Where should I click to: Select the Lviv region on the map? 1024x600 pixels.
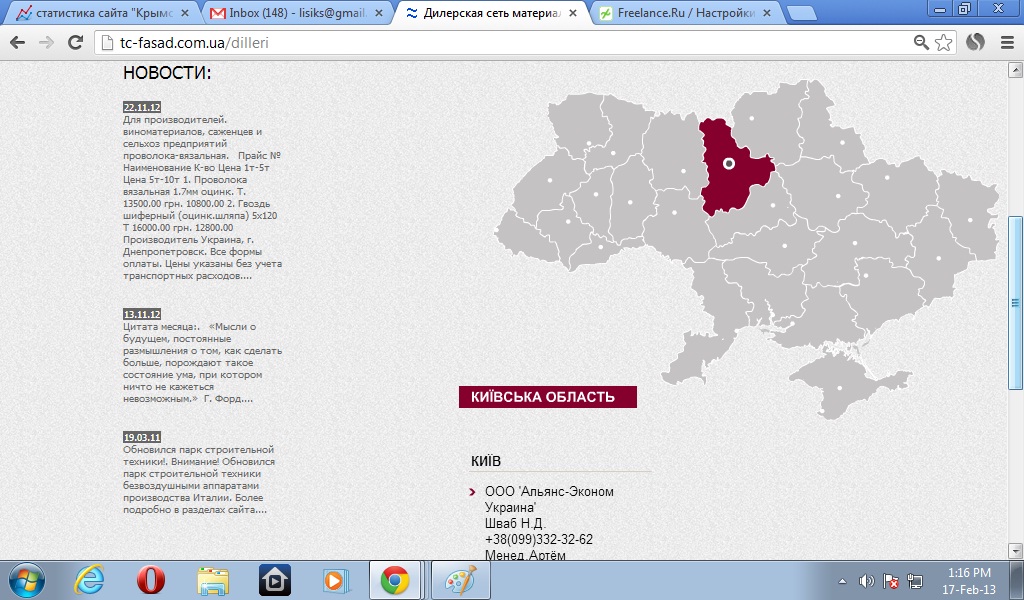click(550, 180)
